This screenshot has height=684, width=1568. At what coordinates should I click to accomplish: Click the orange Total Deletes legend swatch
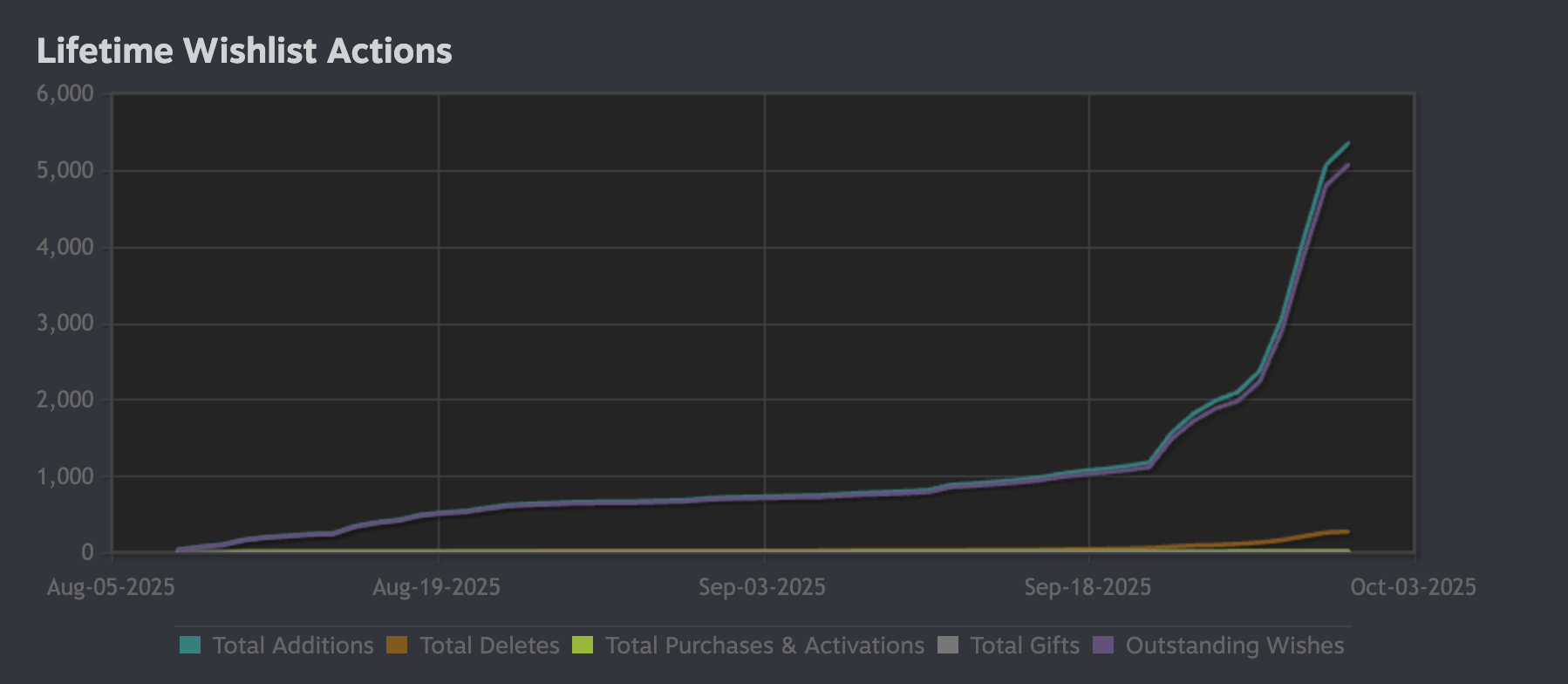pos(397,646)
